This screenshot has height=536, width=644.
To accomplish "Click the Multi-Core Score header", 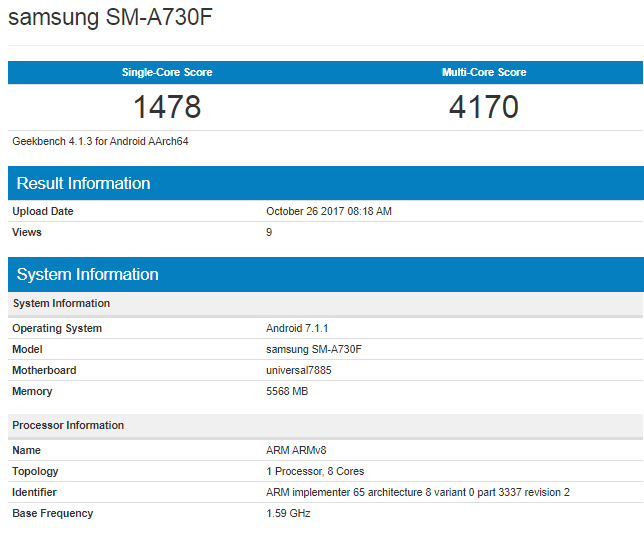I will click(x=484, y=72).
